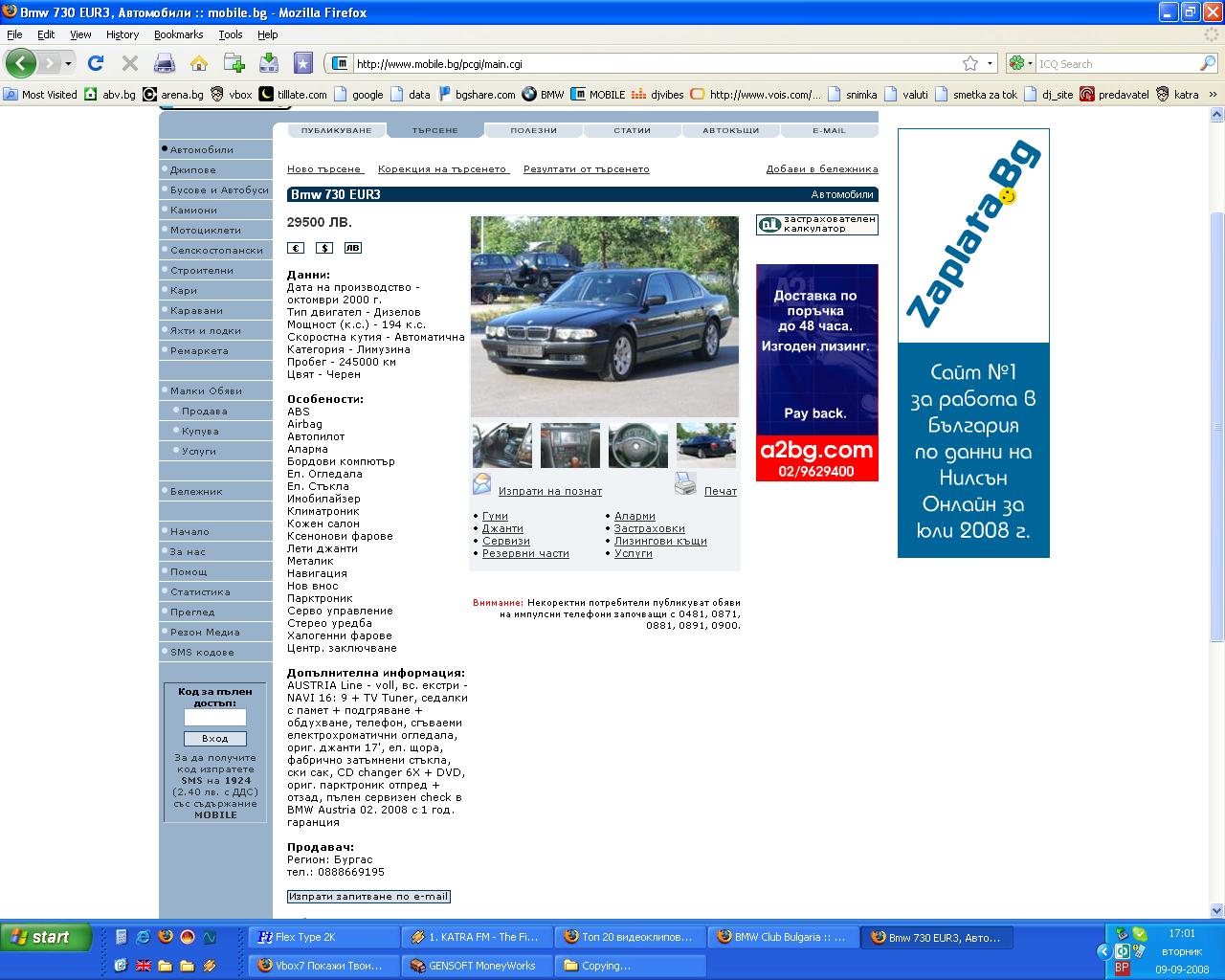Viewport: 1225px width, 980px height.
Task: Open the History menu
Action: click(122, 34)
